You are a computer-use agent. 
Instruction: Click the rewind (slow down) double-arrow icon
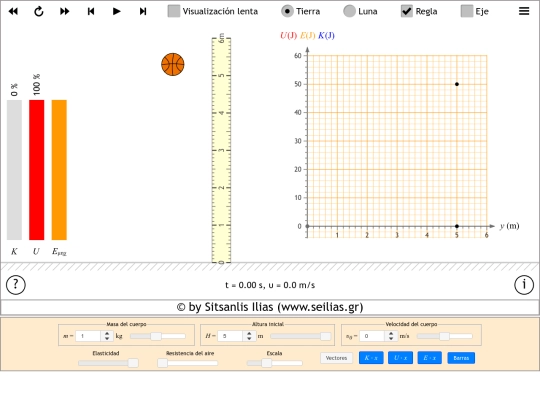pyautogui.click(x=13, y=11)
